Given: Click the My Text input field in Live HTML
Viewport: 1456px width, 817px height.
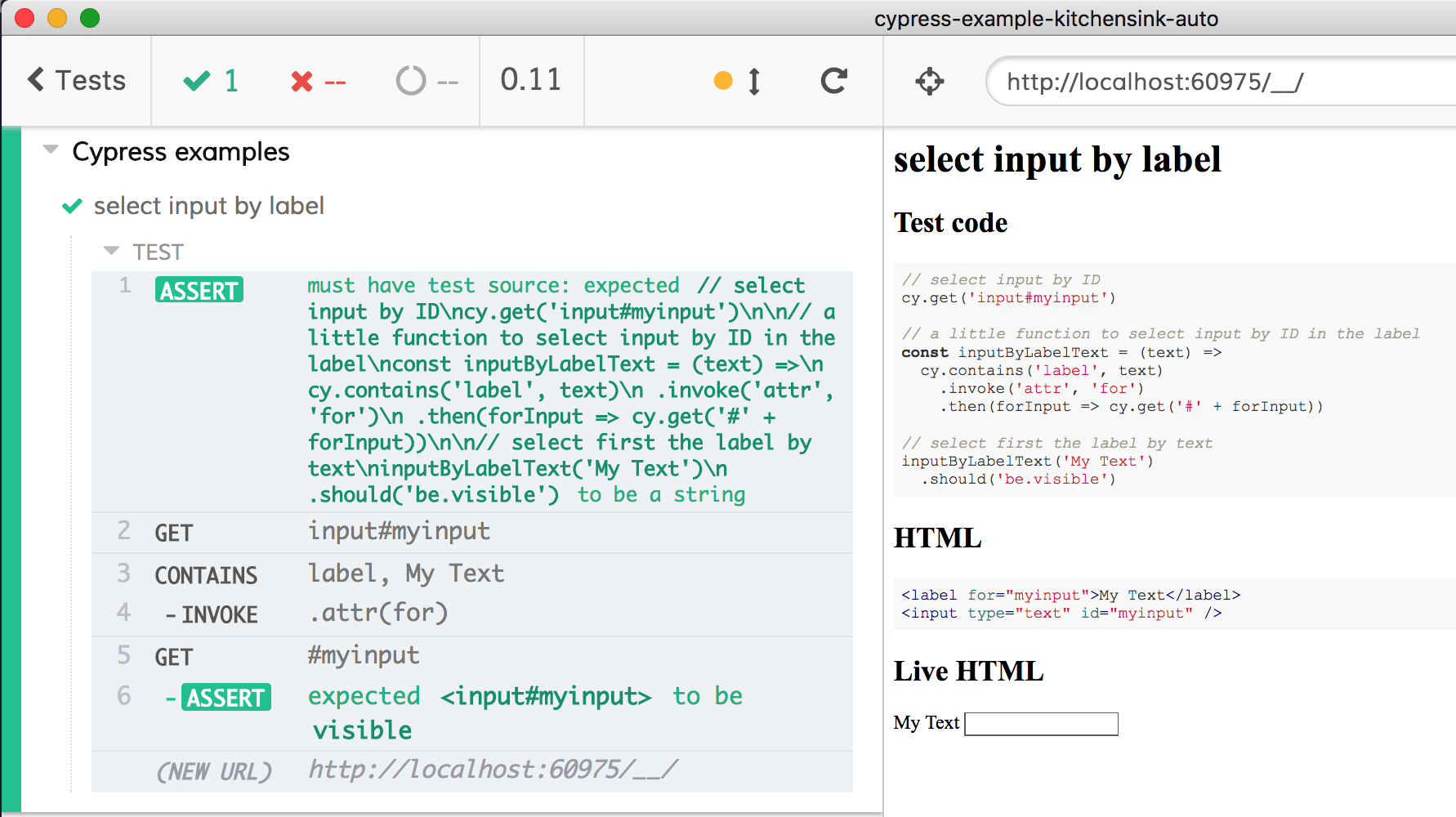Looking at the screenshot, I should click(1041, 724).
